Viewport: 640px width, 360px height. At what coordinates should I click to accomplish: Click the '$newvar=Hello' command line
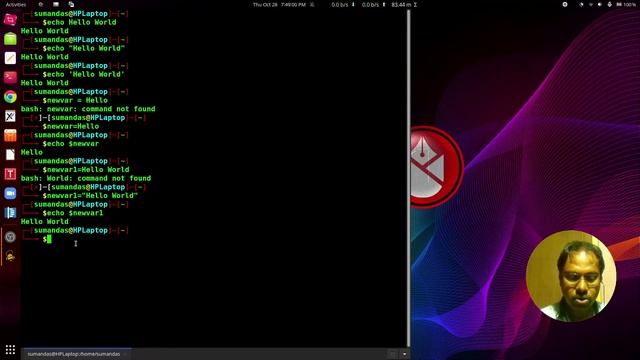71,126
